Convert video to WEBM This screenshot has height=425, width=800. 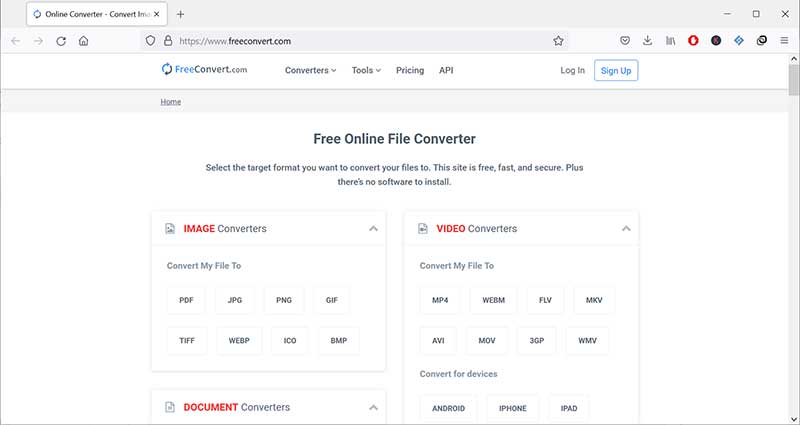493,300
